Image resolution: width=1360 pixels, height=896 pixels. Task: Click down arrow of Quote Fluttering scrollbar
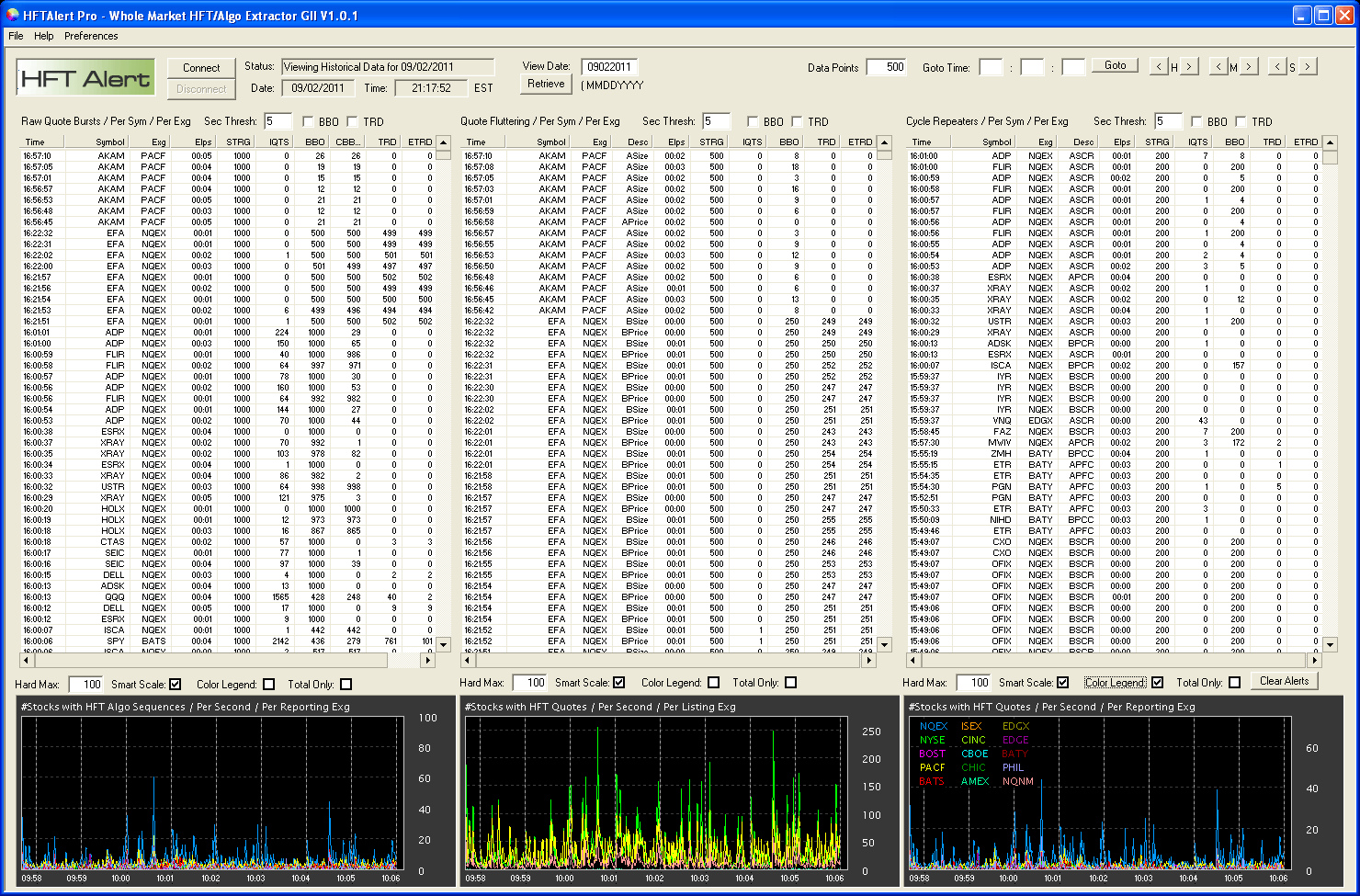[884, 644]
